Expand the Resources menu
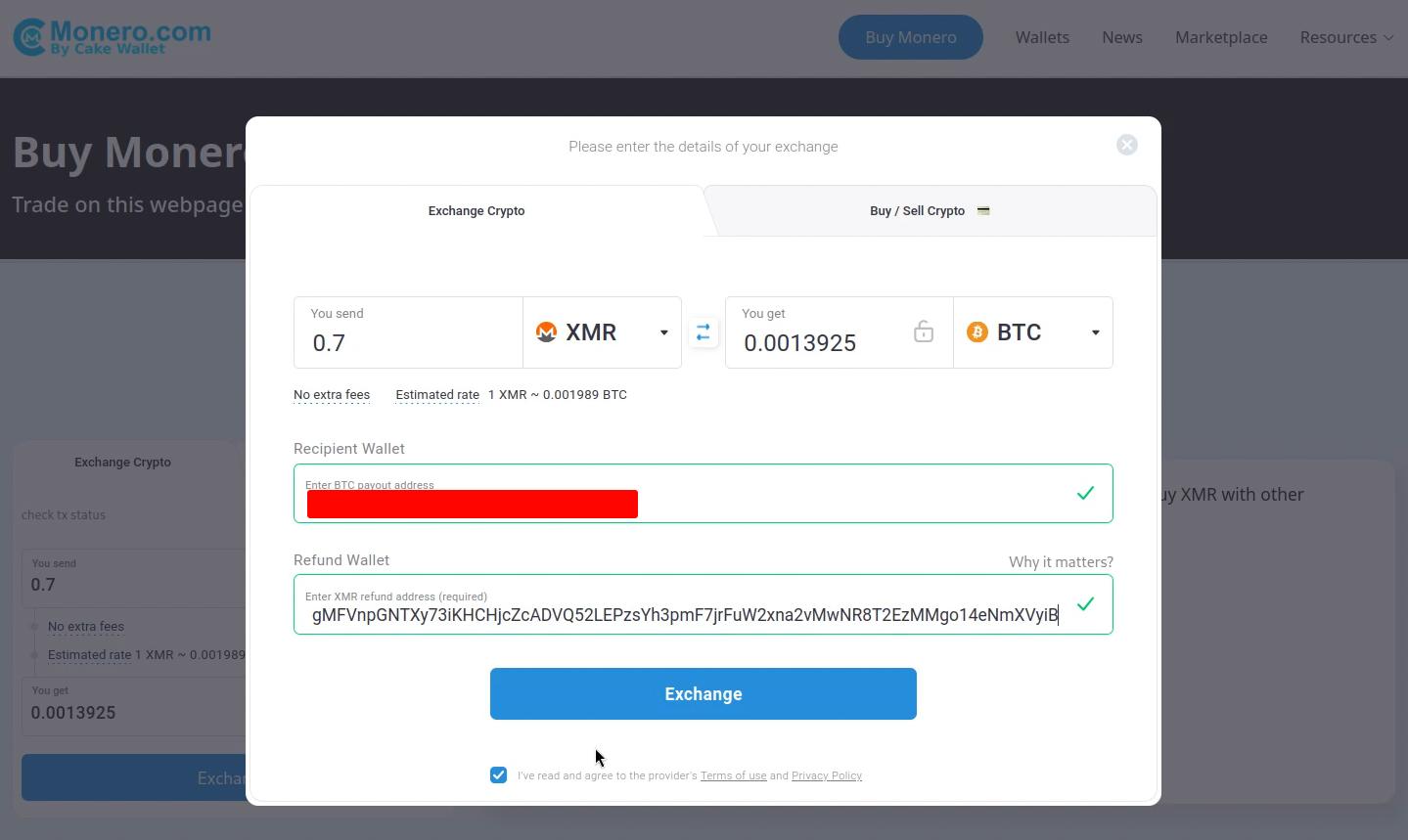This screenshot has height=840, width=1408. pos(1346,37)
